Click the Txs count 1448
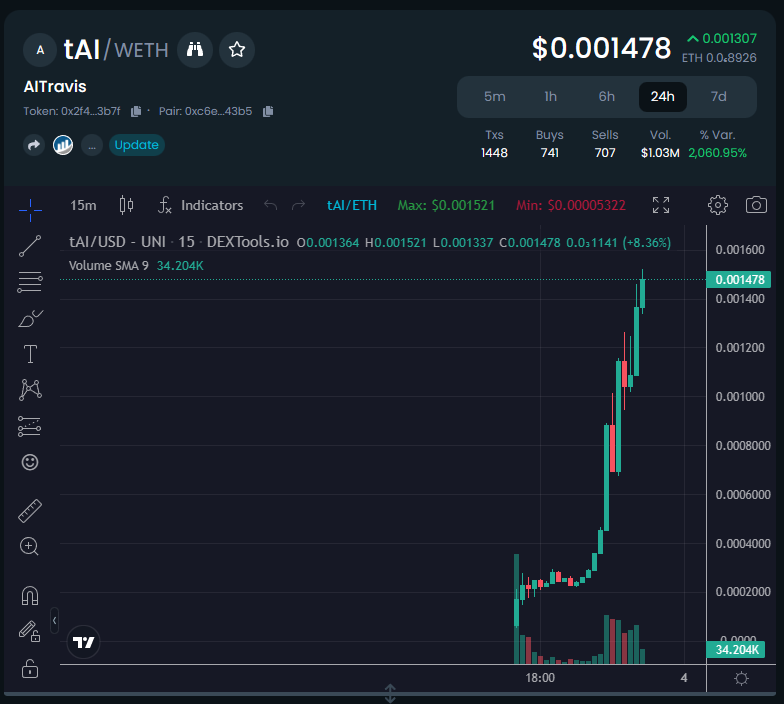 tap(494, 152)
